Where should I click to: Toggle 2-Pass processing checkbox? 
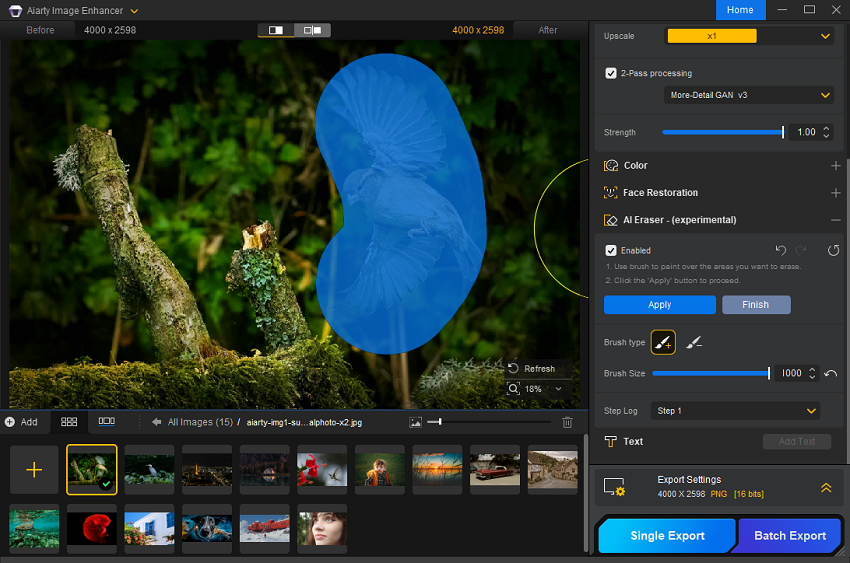tap(611, 73)
